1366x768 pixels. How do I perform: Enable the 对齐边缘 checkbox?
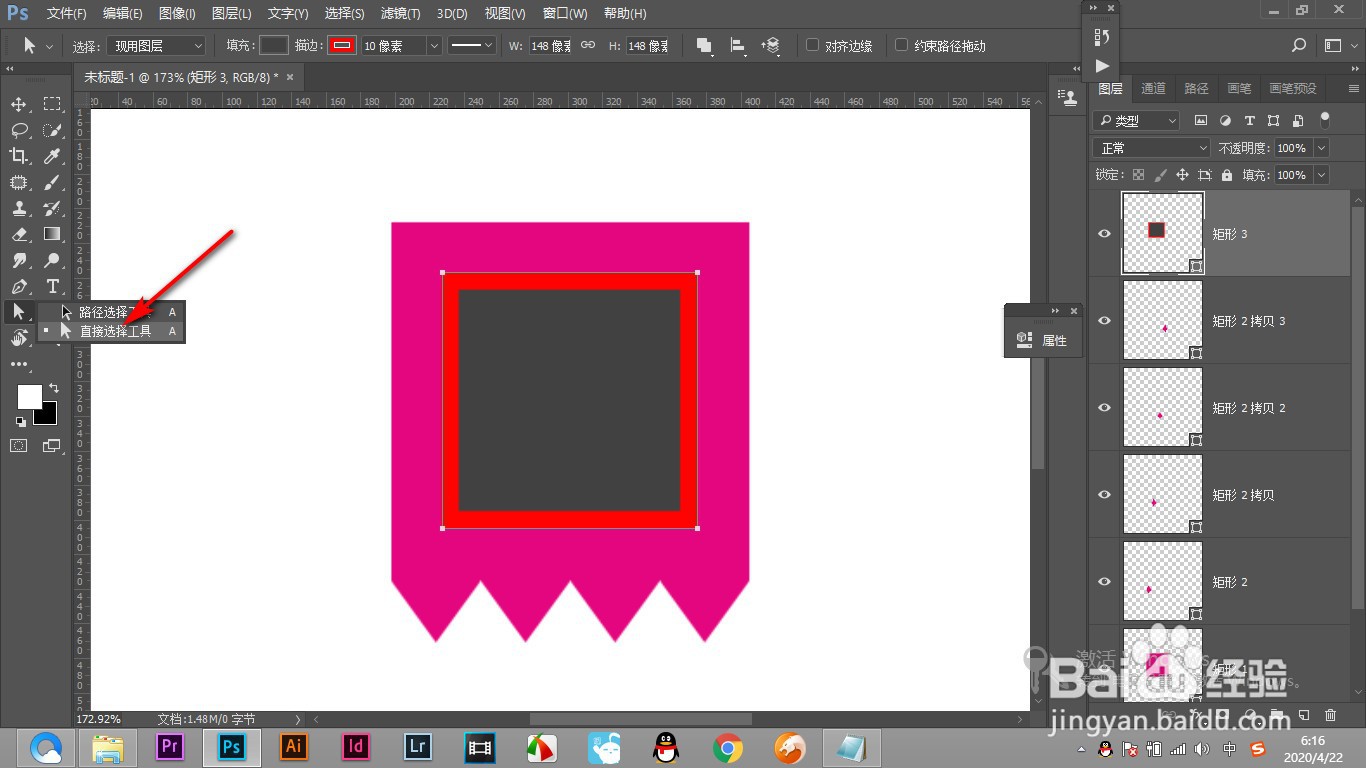tap(813, 45)
